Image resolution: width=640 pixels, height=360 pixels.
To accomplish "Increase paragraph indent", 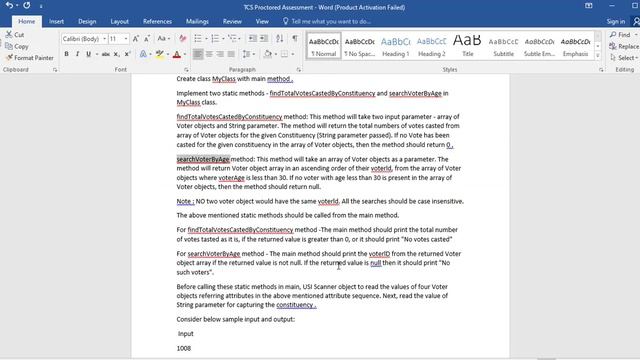I will [264, 39].
